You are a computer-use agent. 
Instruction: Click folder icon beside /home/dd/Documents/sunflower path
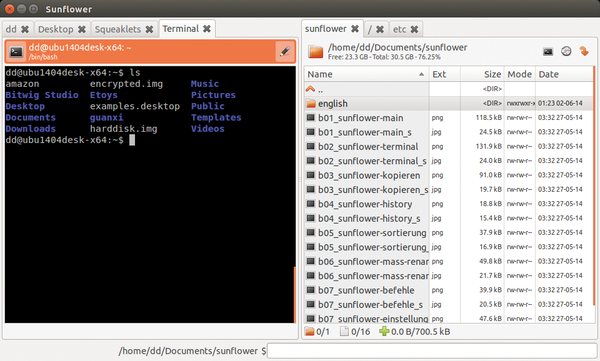pos(316,51)
